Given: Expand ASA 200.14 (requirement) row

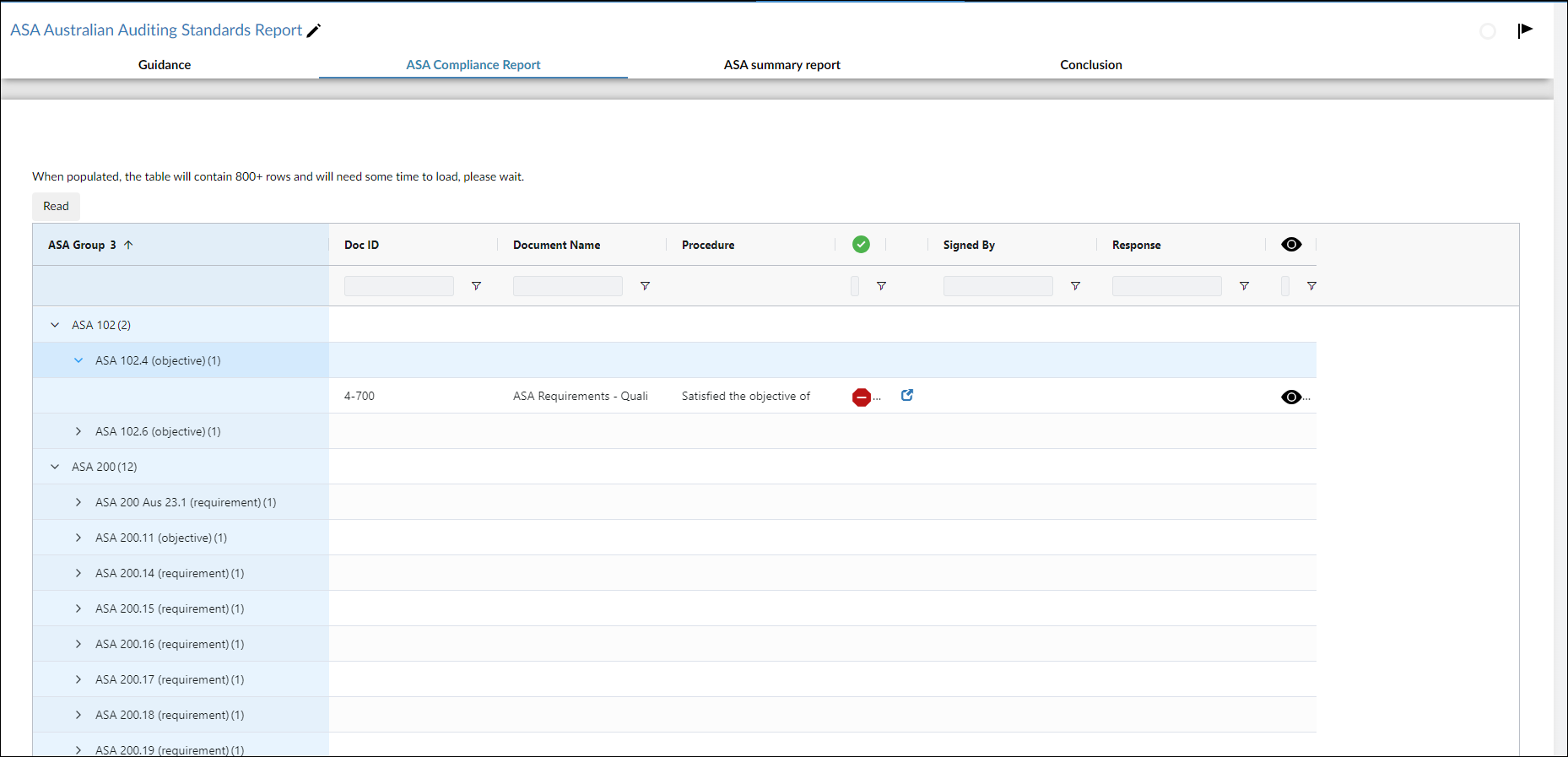Looking at the screenshot, I should (x=78, y=573).
